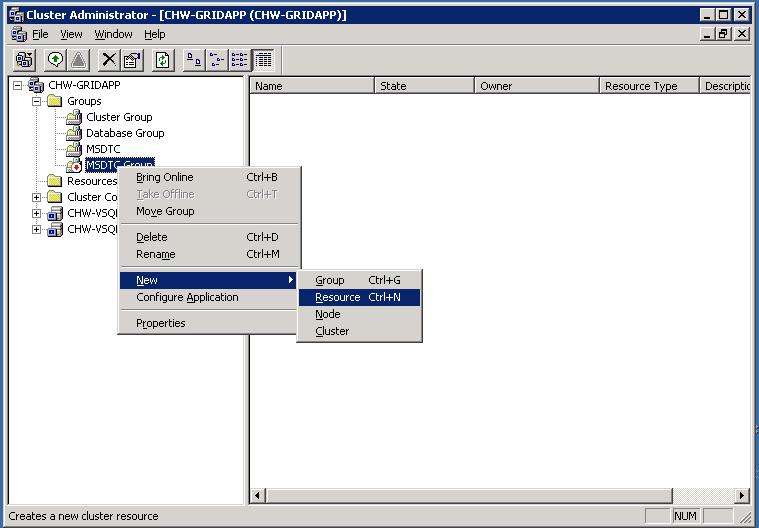Viewport: 759px width, 528px height.
Task: Click the Delete (X) toolbar icon
Action: [x=109, y=60]
